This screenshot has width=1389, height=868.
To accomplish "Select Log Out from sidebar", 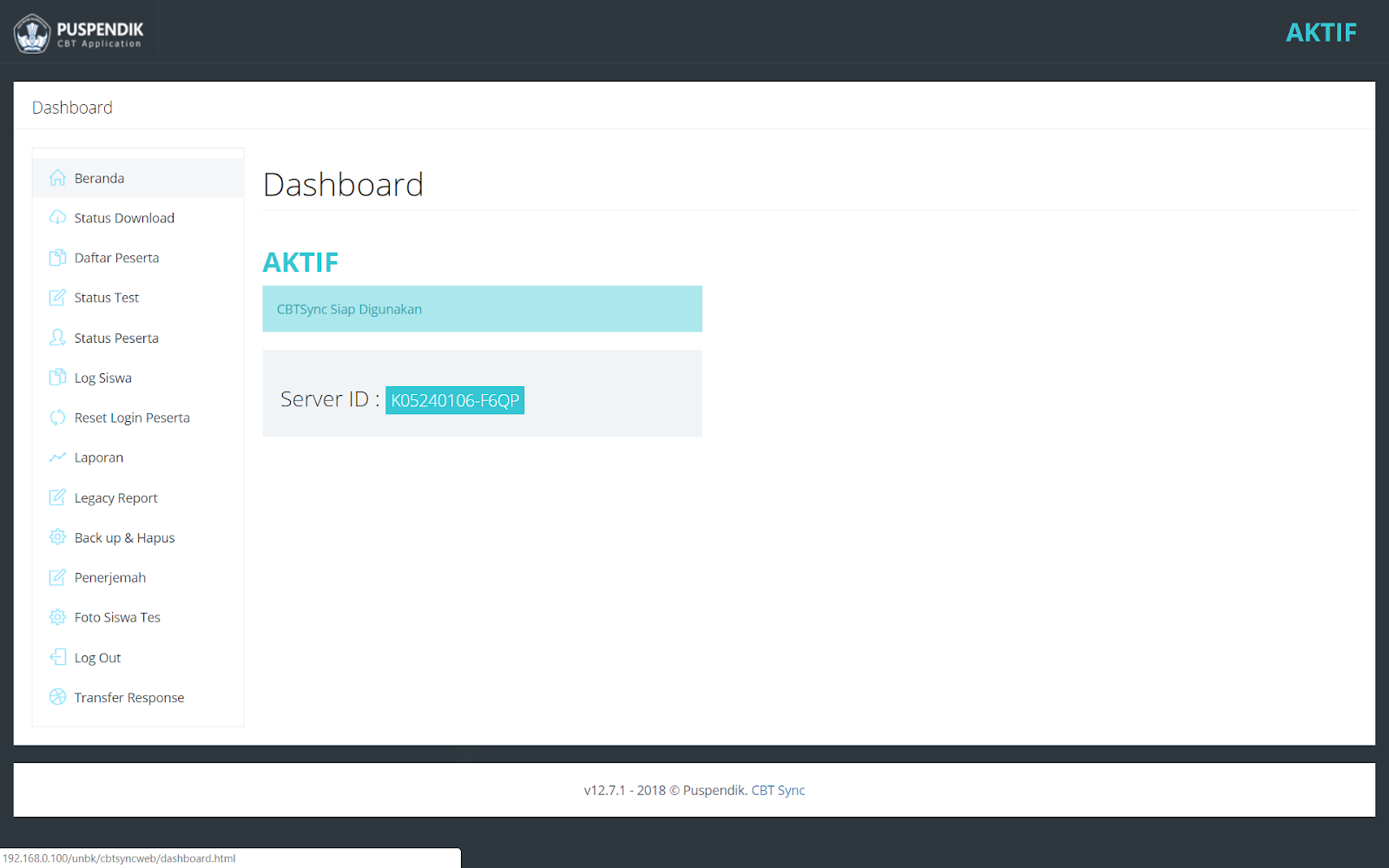I will (138, 657).
